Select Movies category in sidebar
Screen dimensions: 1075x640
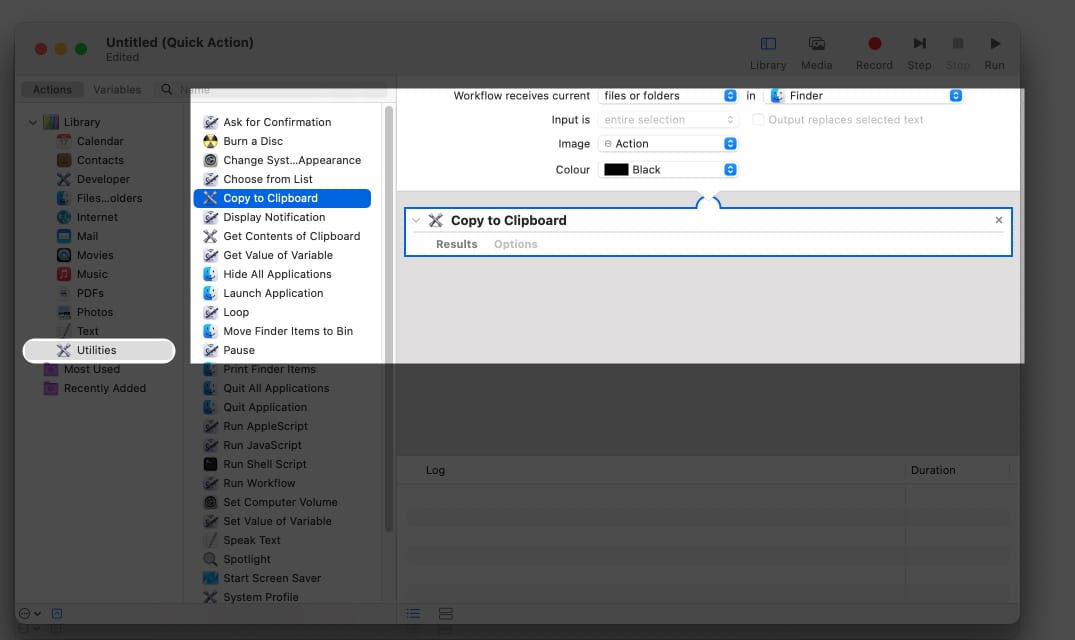click(x=95, y=256)
